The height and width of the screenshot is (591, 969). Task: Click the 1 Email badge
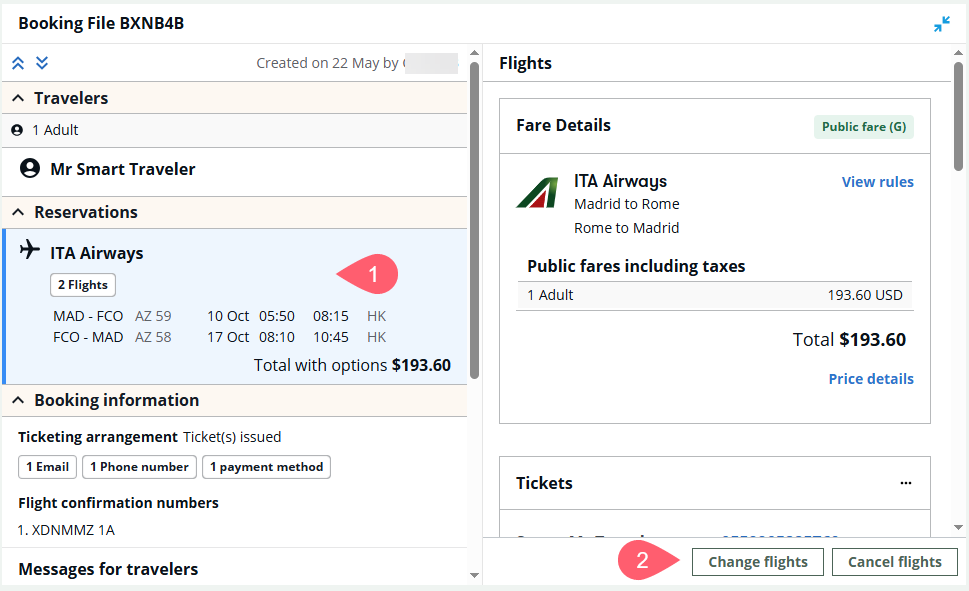point(48,467)
